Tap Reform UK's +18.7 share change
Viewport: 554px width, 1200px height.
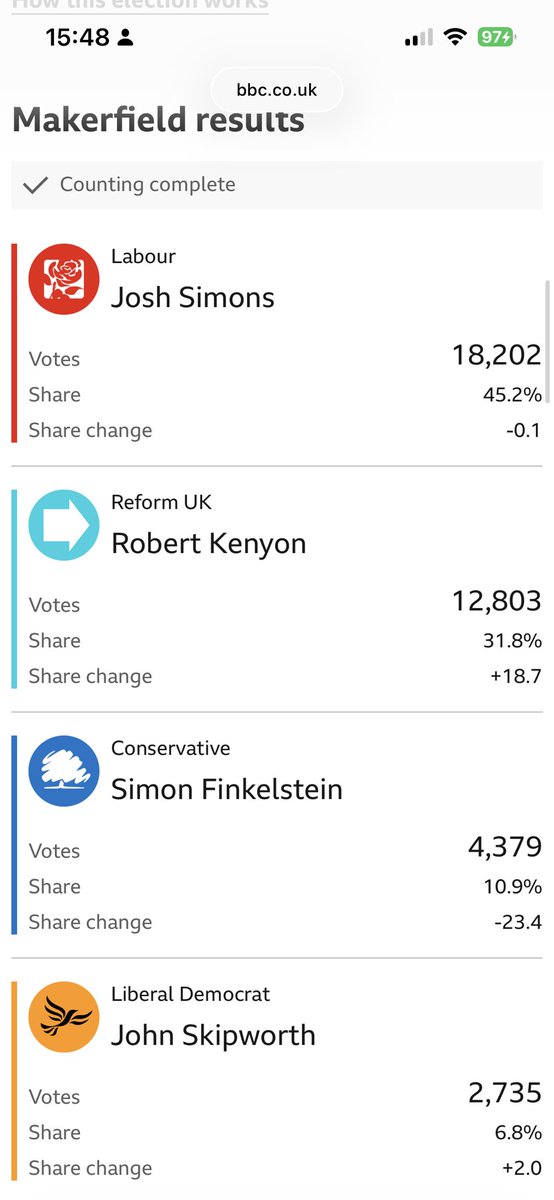pos(516,676)
